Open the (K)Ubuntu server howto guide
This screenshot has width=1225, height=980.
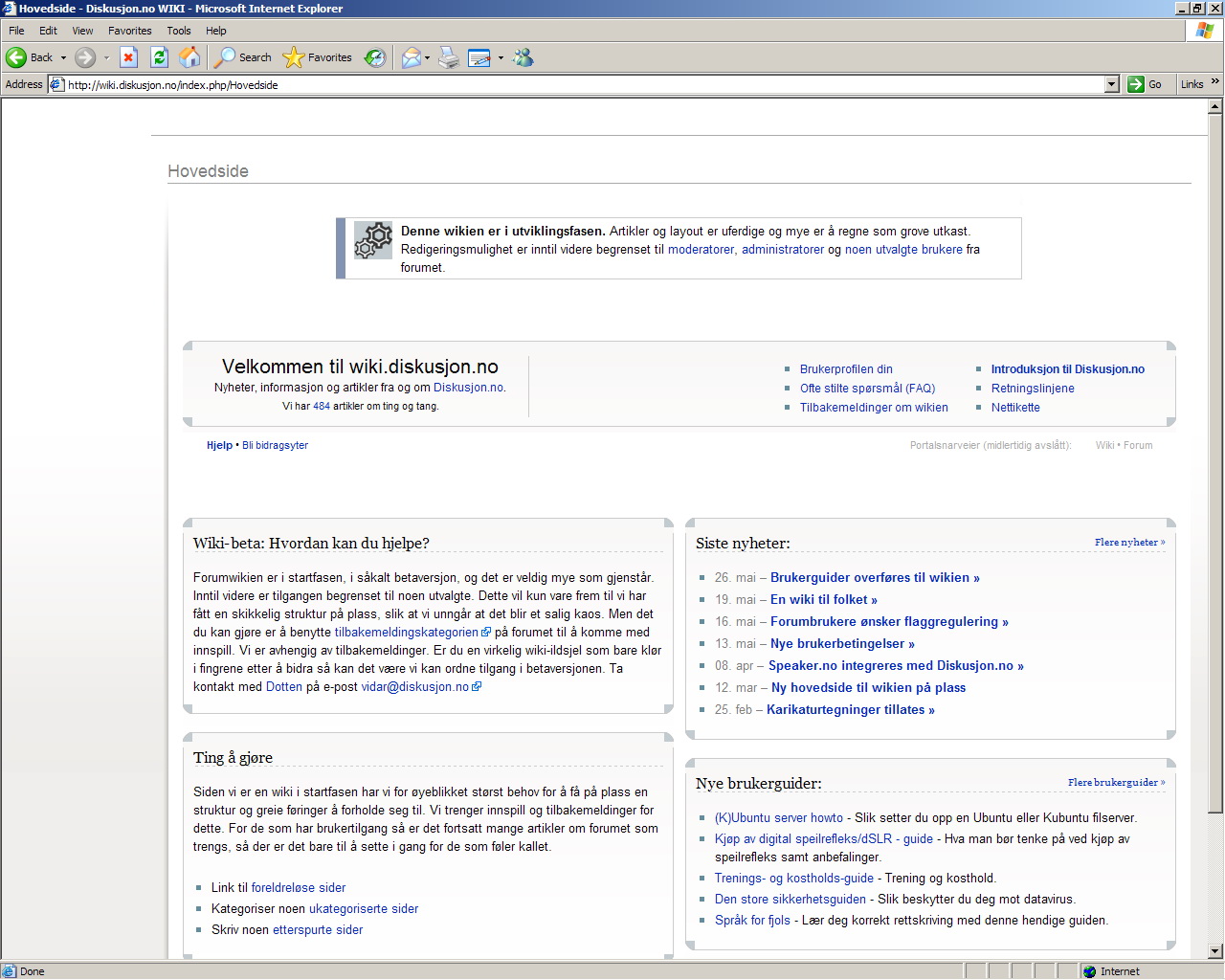(779, 818)
